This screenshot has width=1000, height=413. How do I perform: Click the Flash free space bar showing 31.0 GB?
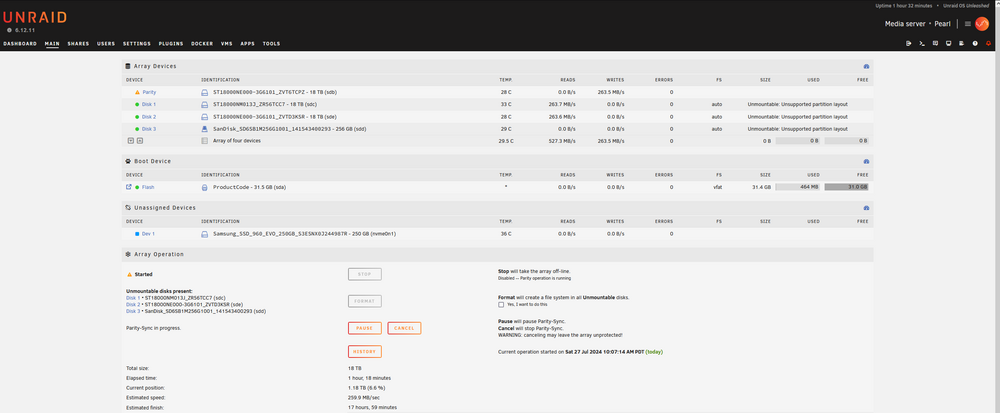(846, 187)
